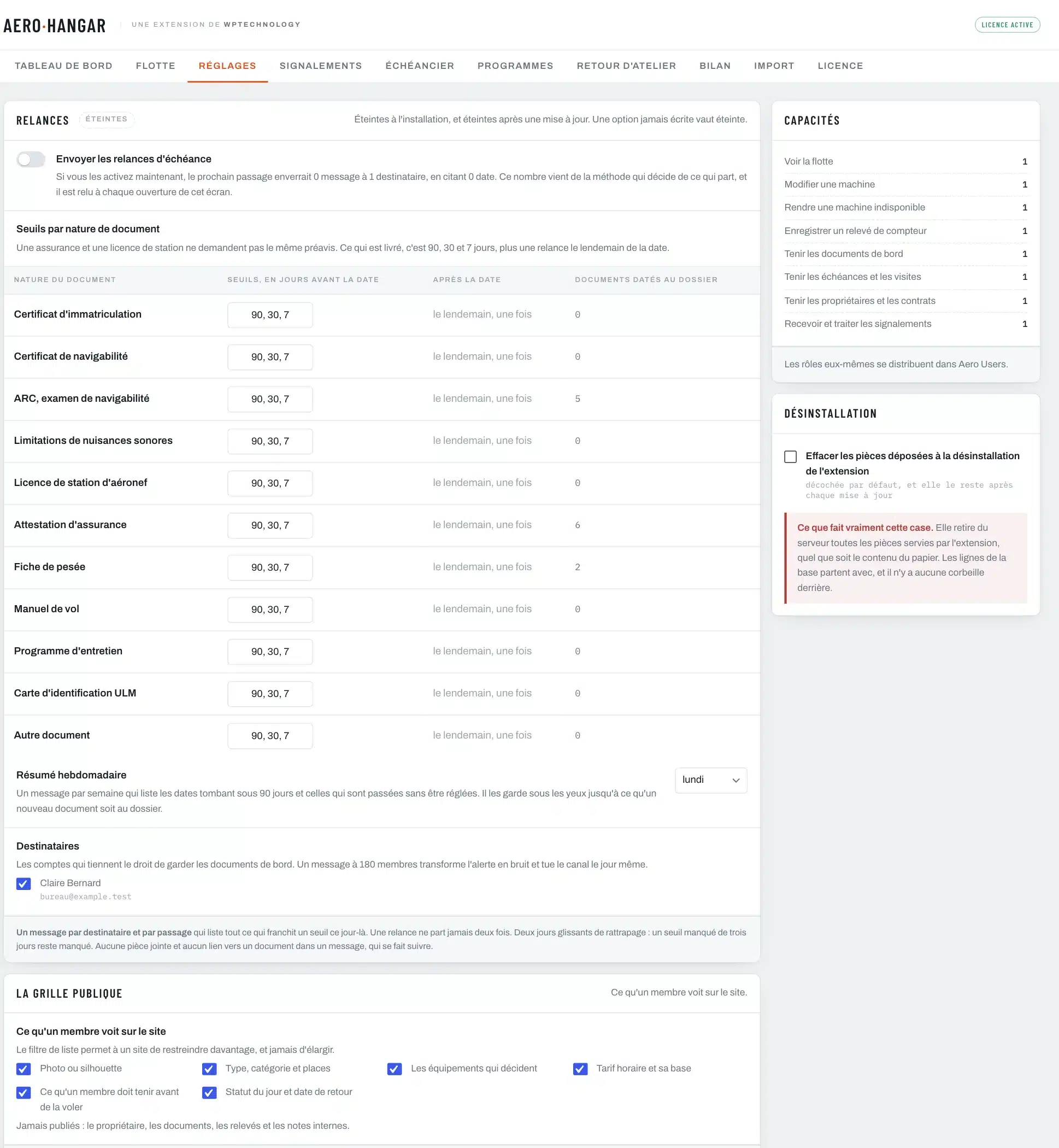Select Recevoir et traiter les signalements row
Screen dimensions: 1059x1148
(x=905, y=324)
